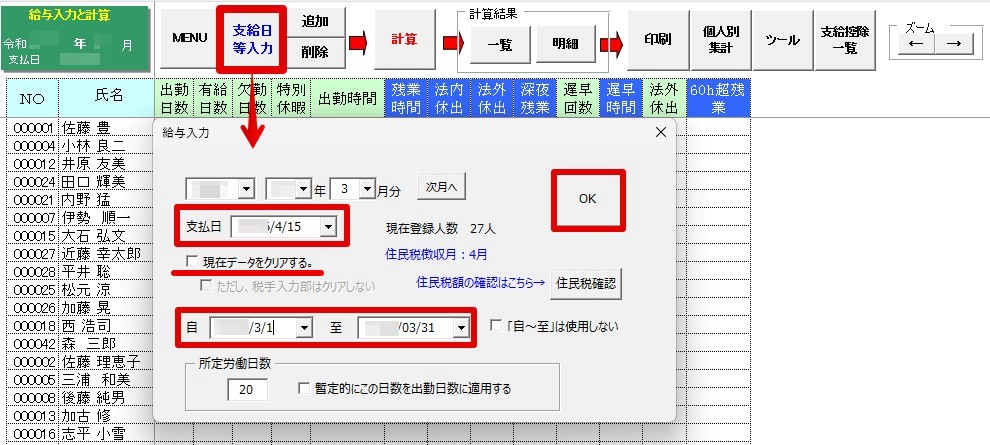
Task: Click the MENU button
Action: [190, 38]
